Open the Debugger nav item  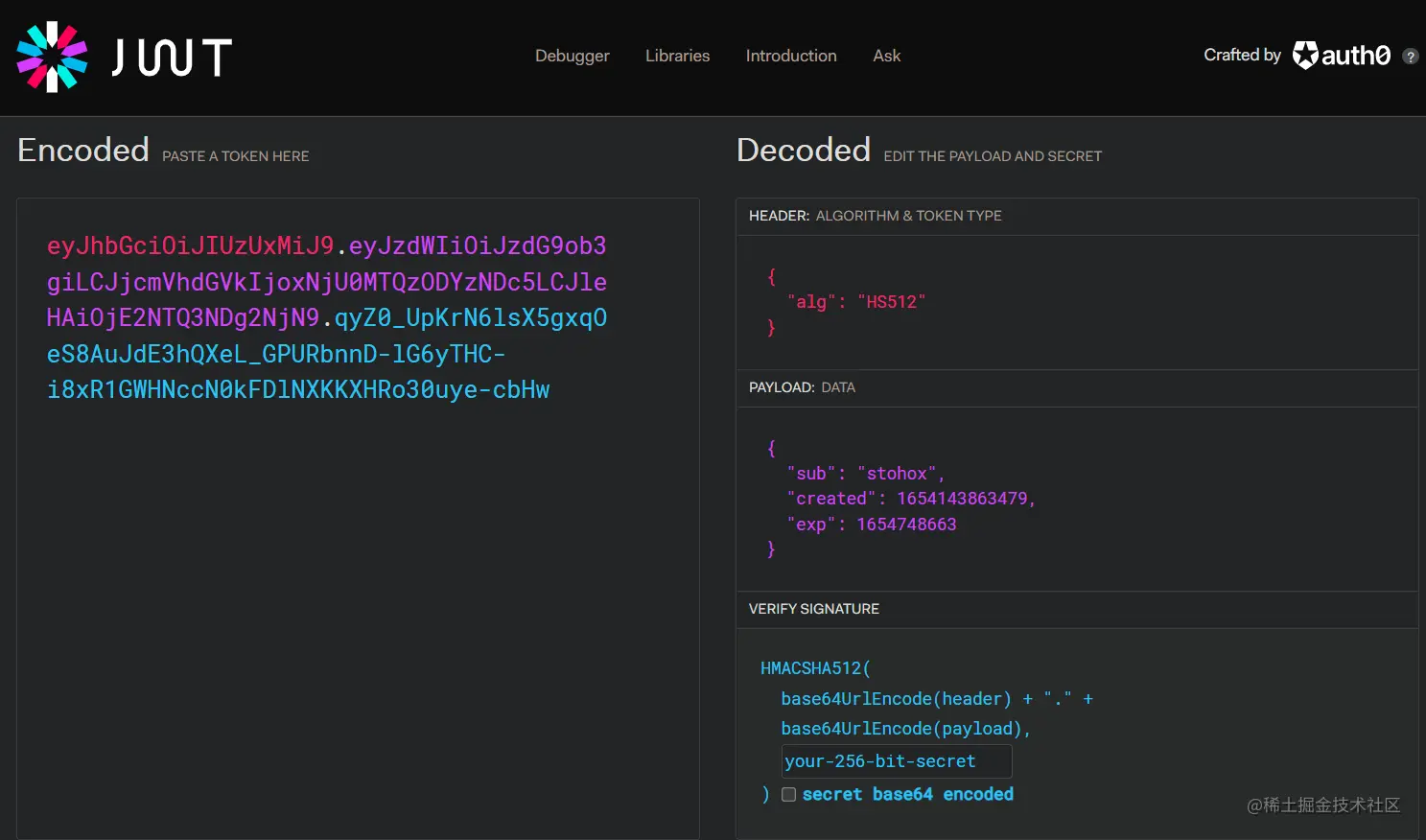pos(572,56)
